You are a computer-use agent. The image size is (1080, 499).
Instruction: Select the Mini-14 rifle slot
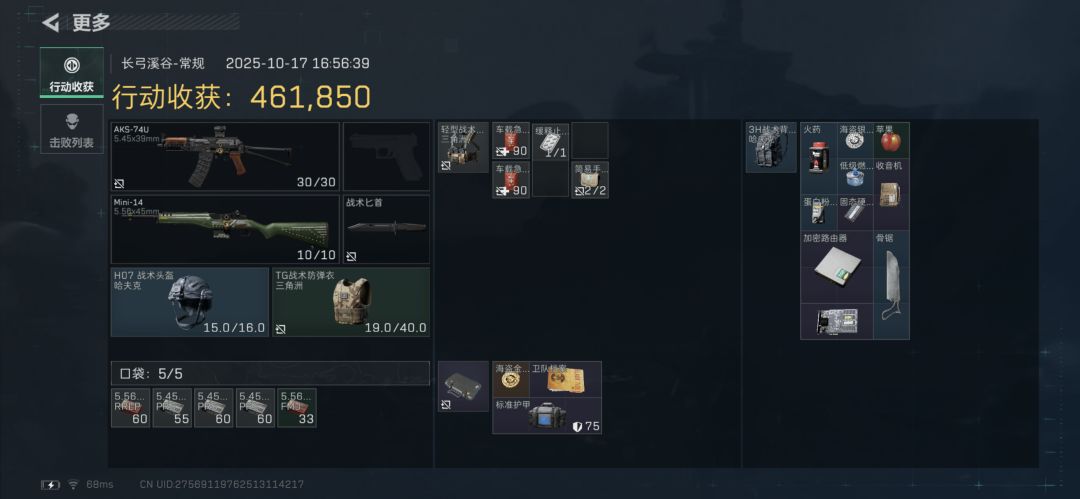pyautogui.click(x=225, y=230)
